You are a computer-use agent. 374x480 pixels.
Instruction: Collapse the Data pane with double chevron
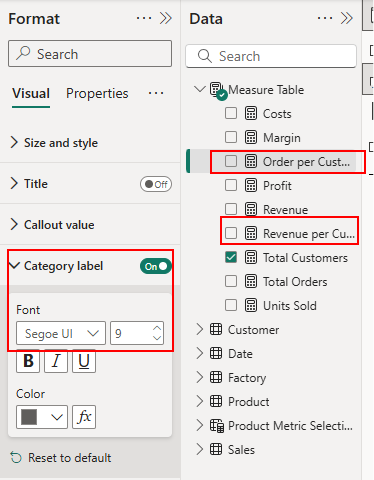pos(347,18)
